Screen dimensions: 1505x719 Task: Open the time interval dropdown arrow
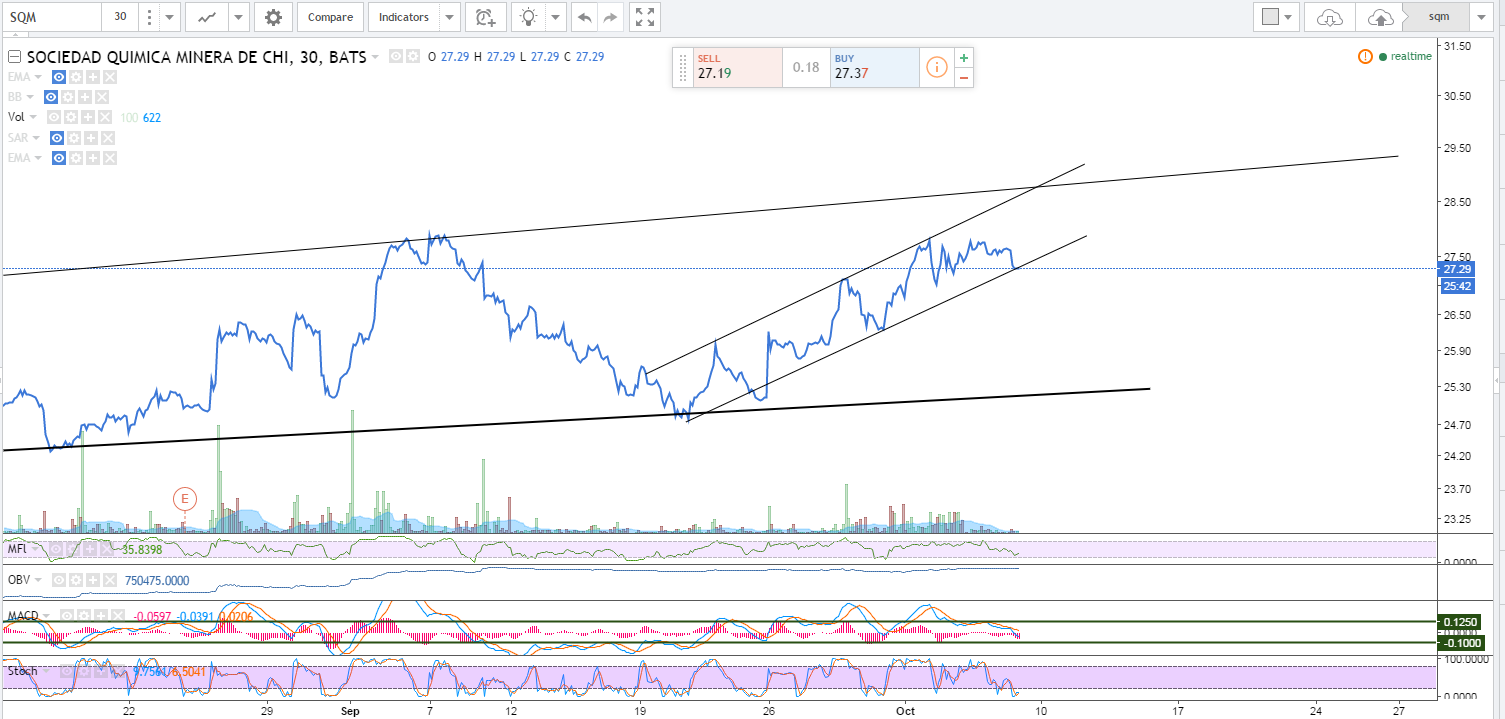[x=171, y=17]
